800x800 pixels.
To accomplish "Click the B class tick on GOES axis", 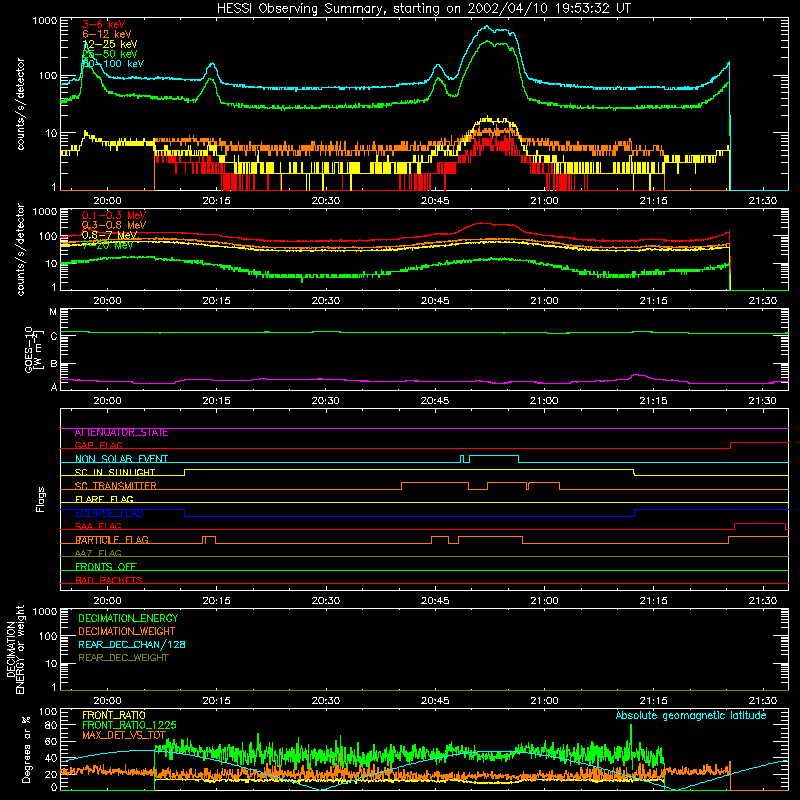I will [54, 364].
